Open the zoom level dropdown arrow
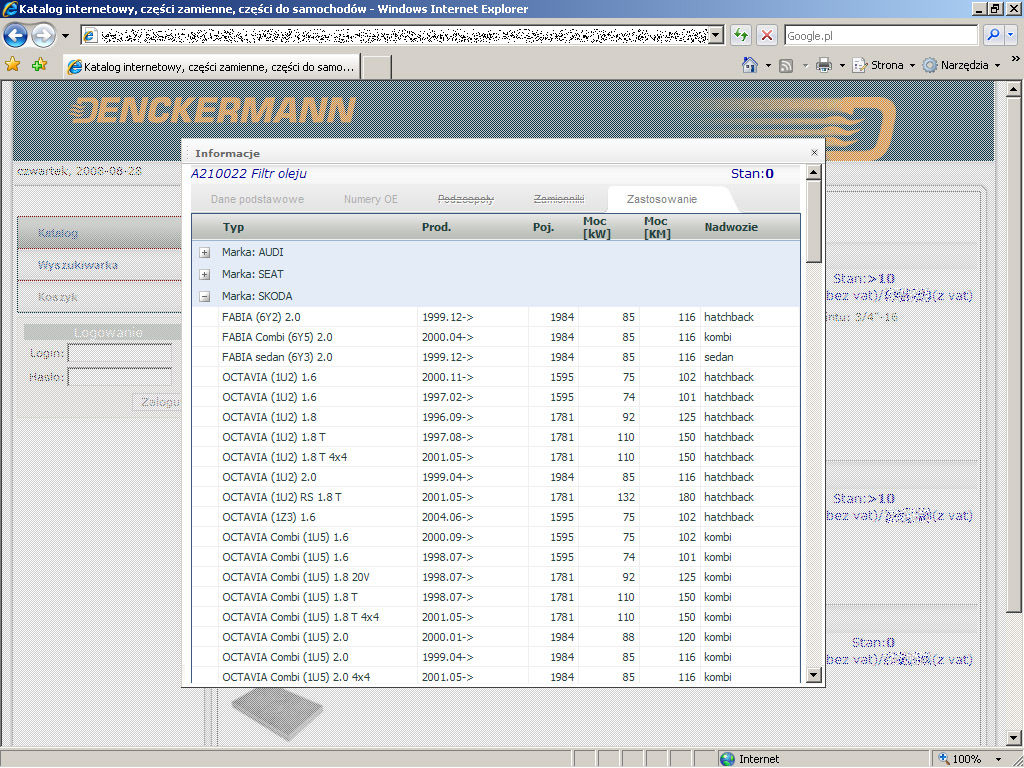The height and width of the screenshot is (768, 1024). tap(999, 760)
